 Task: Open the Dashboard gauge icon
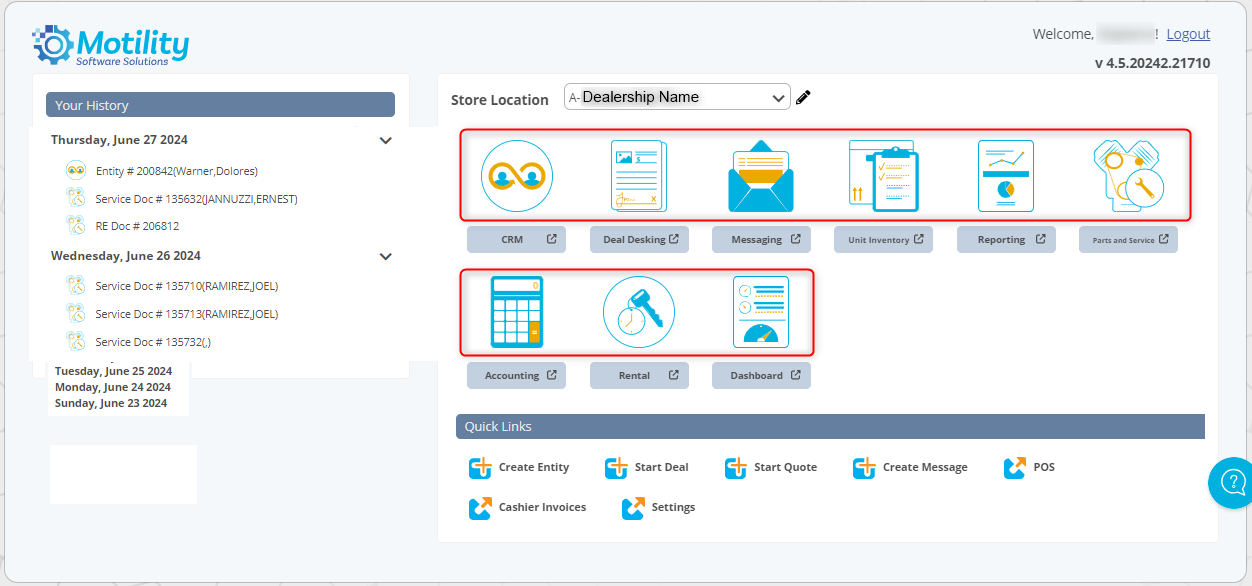760,312
